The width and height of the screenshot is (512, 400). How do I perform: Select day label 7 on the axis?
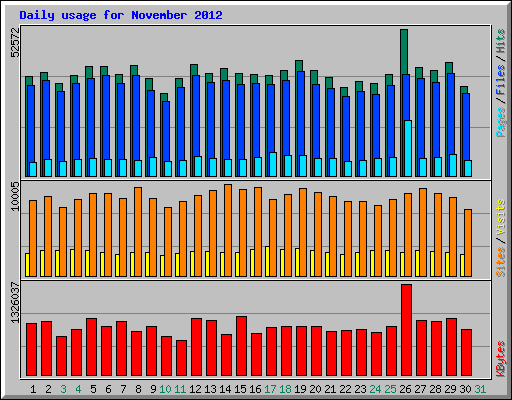[123, 389]
